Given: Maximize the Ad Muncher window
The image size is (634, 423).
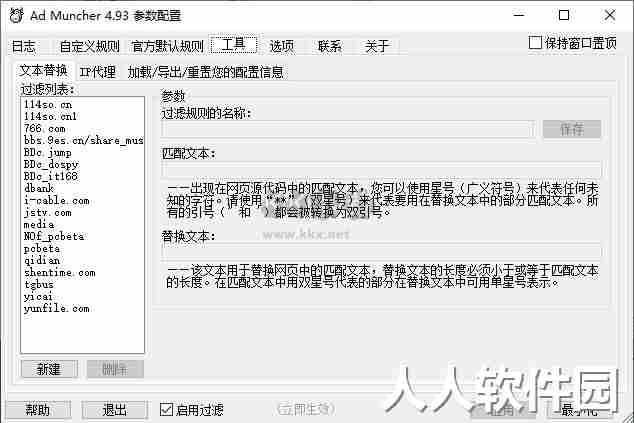Looking at the screenshot, I should coord(564,15).
